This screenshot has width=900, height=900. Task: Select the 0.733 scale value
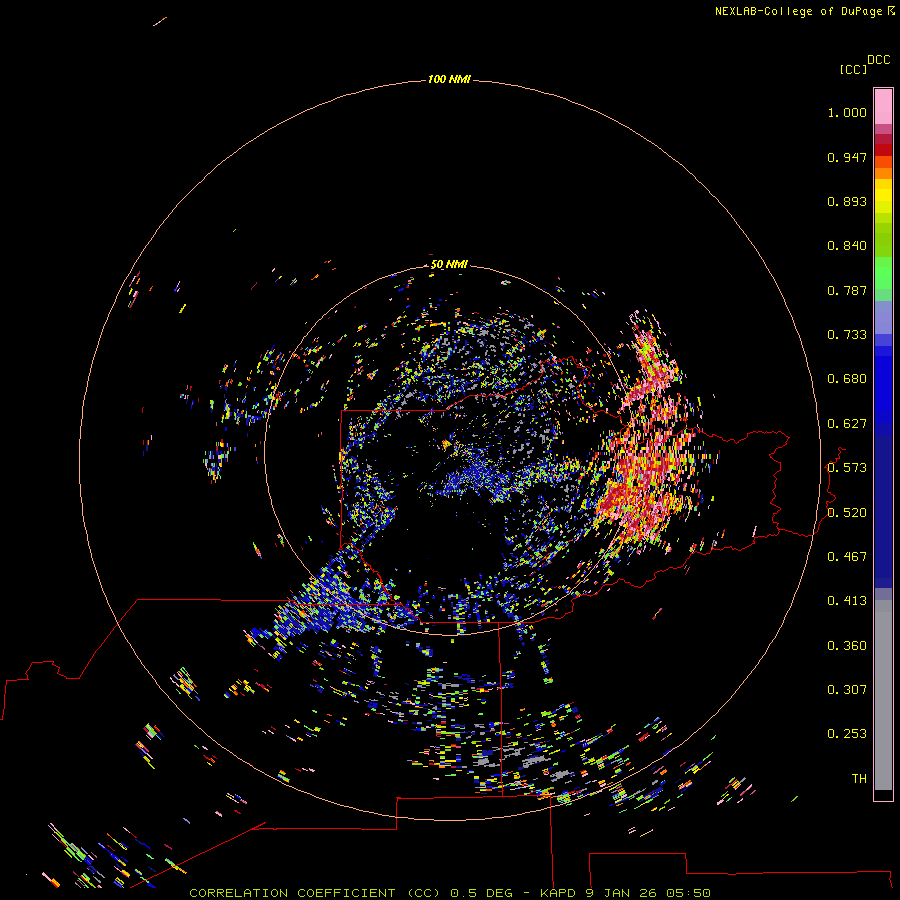(847, 335)
